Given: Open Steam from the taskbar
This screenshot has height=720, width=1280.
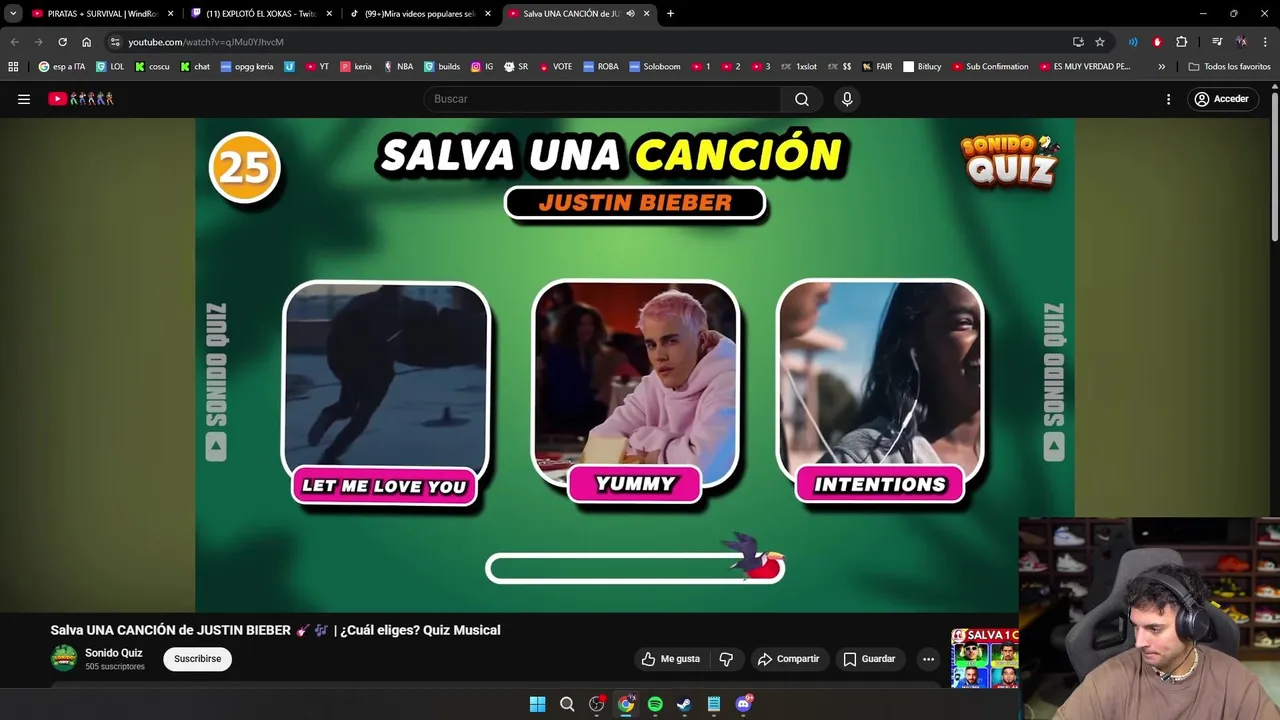Looking at the screenshot, I should point(684,704).
